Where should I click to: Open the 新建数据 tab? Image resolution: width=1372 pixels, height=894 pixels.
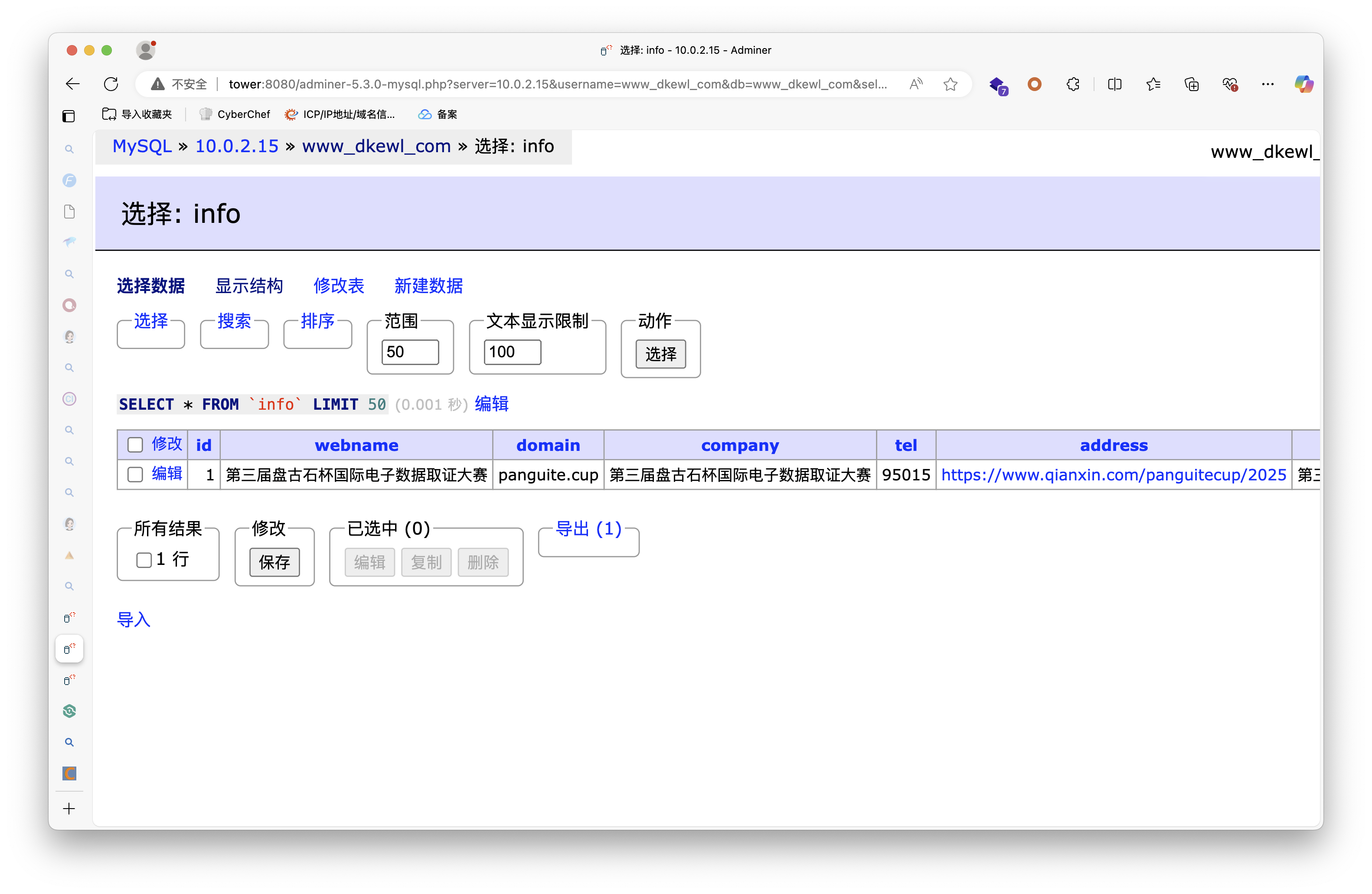[429, 286]
